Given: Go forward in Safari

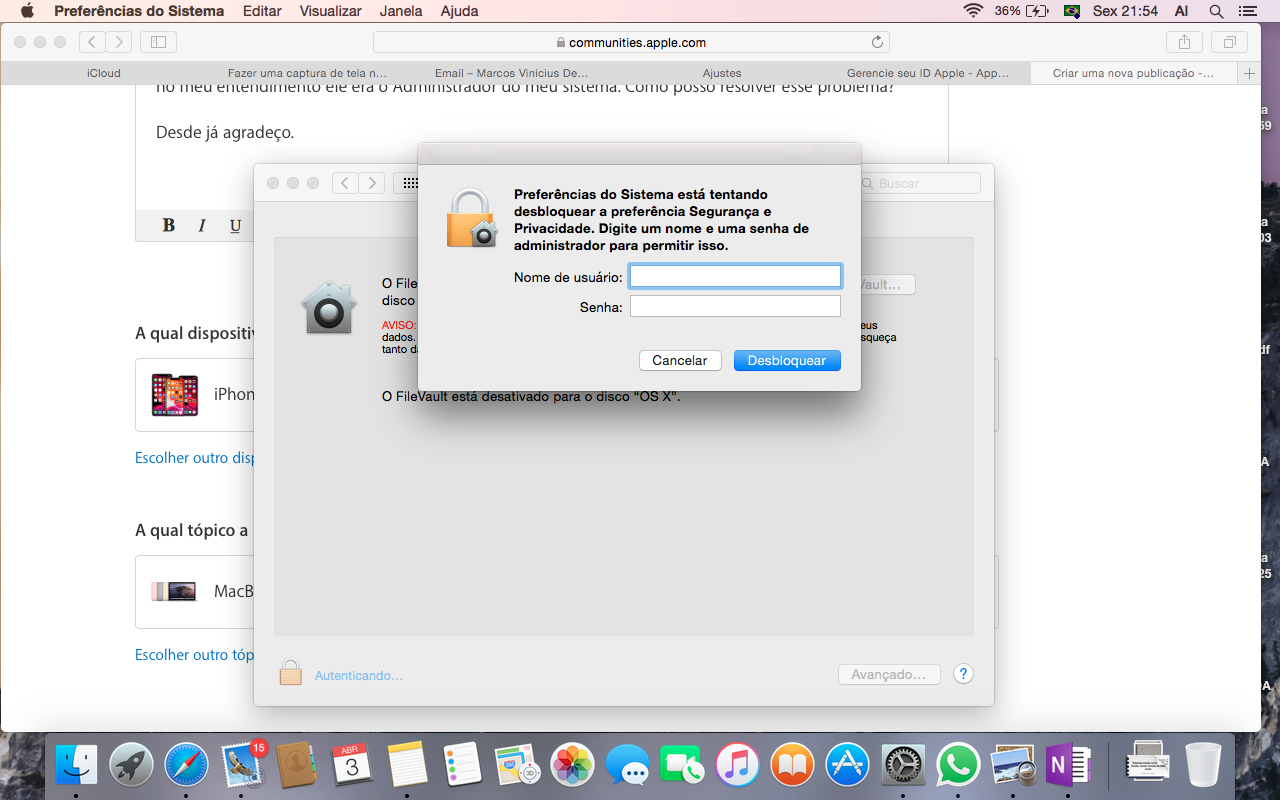Looking at the screenshot, I should pyautogui.click(x=119, y=42).
